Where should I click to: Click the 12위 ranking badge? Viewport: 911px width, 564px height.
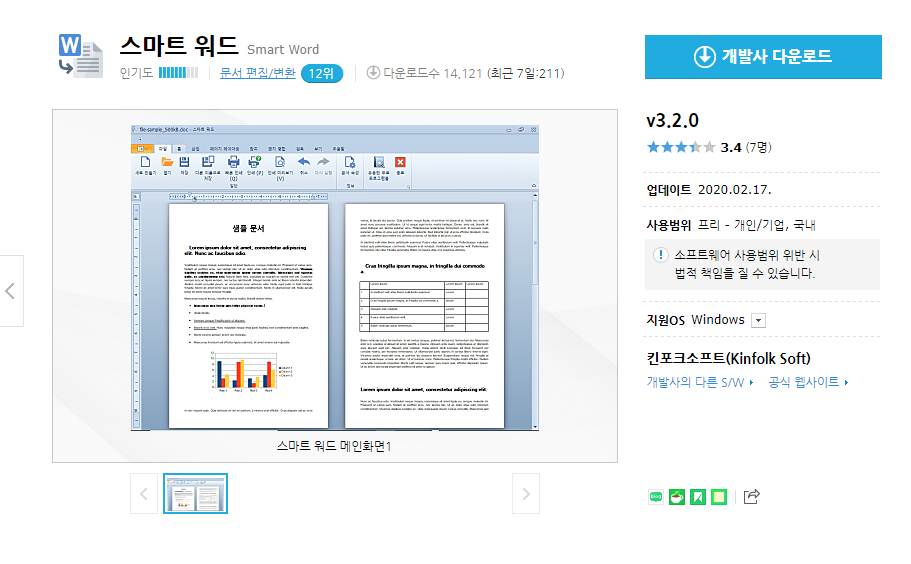coord(322,74)
